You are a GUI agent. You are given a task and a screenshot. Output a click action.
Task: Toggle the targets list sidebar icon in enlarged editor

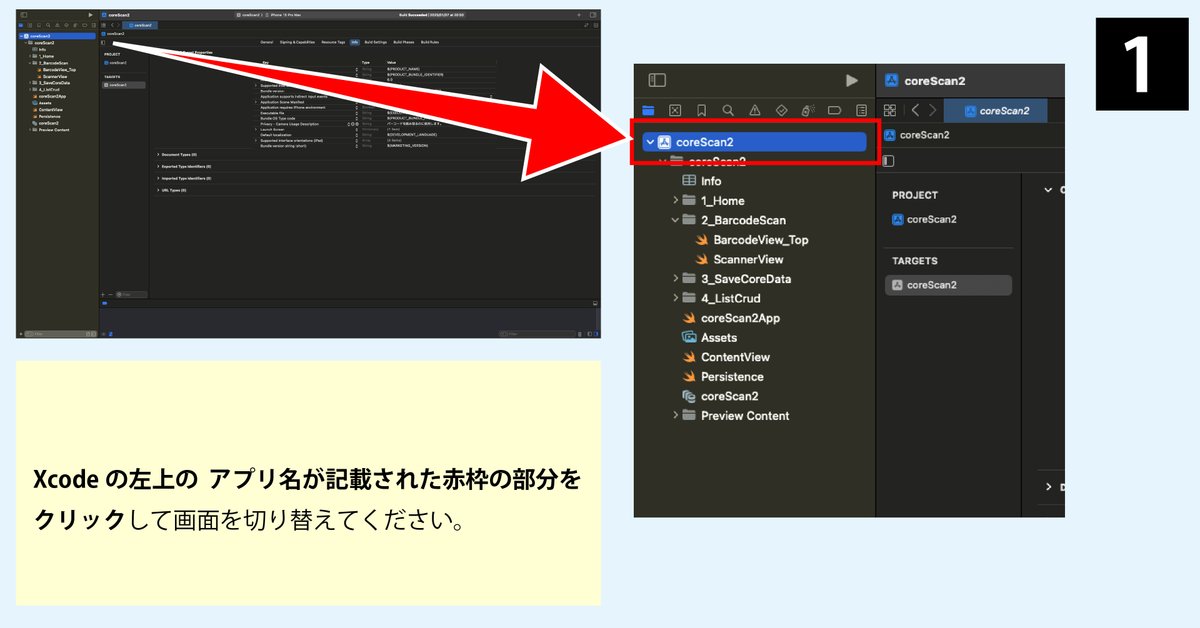click(889, 161)
